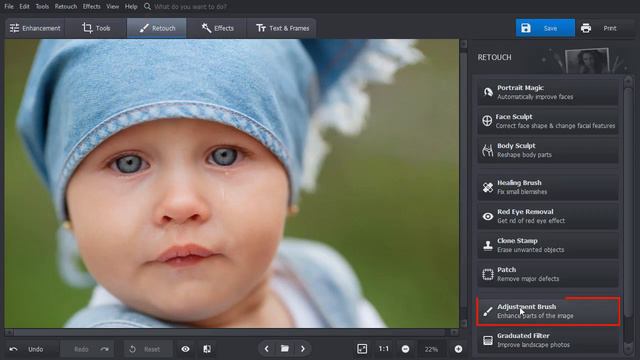Open the View menu

pos(113,7)
